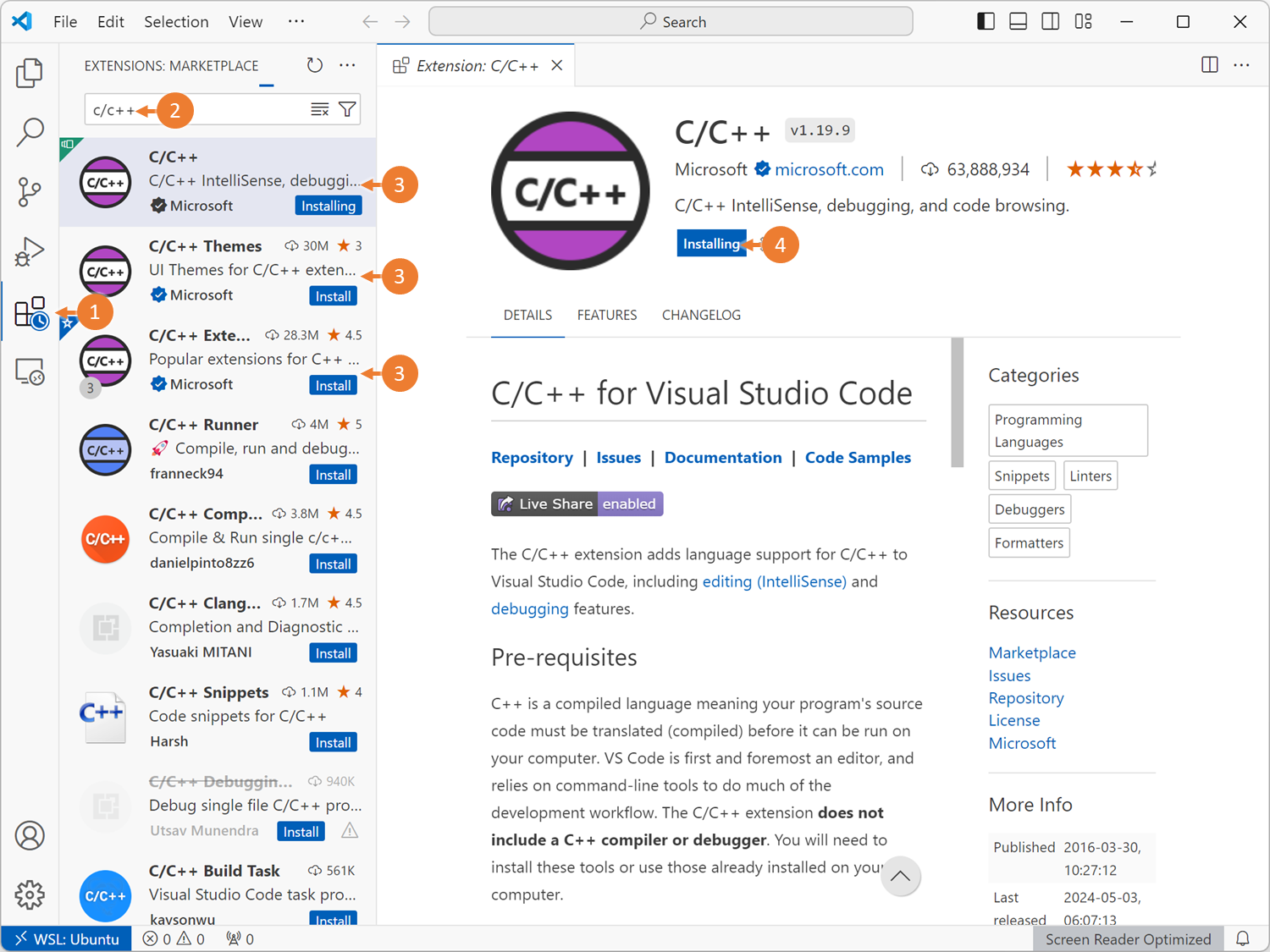
Task: Open the Documentation link
Action: coord(723,457)
